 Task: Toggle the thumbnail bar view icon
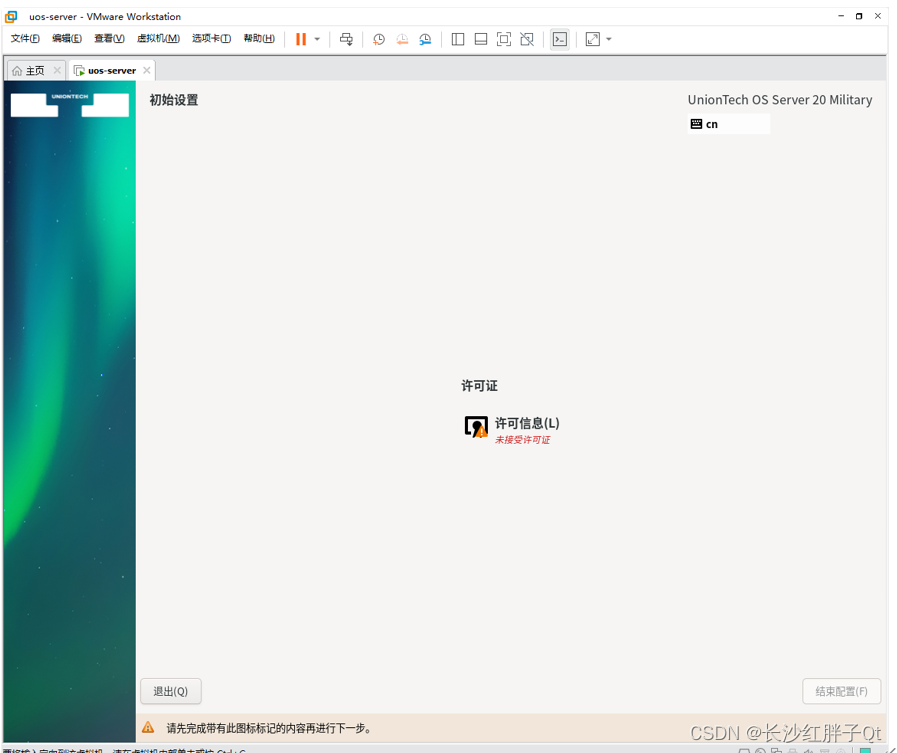pyautogui.click(x=481, y=39)
